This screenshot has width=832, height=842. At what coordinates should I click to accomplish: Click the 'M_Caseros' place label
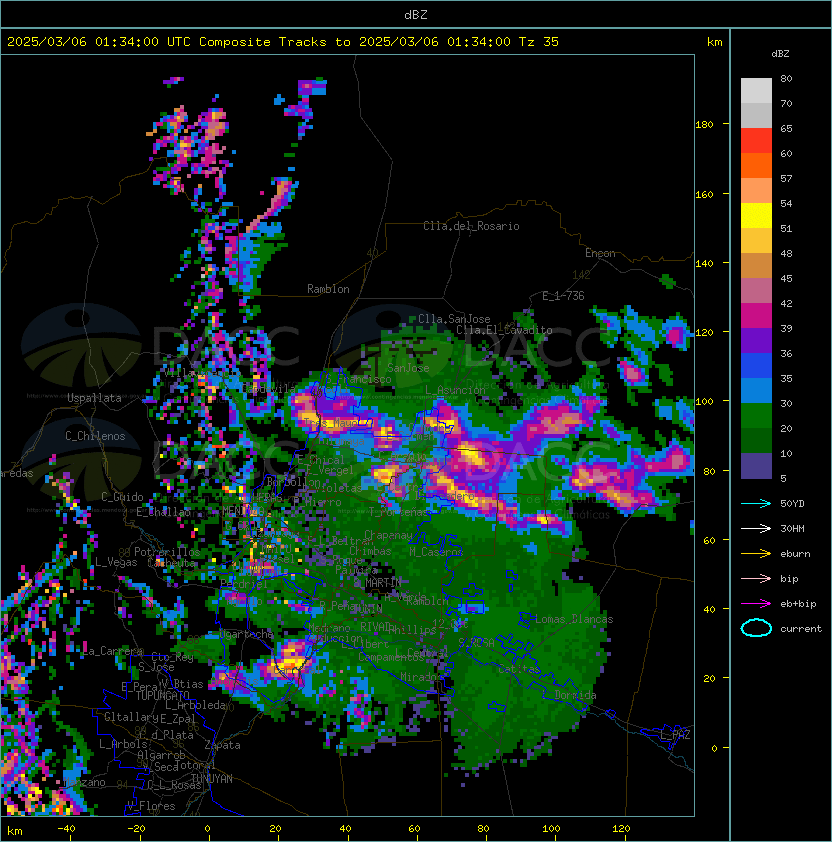436,552
